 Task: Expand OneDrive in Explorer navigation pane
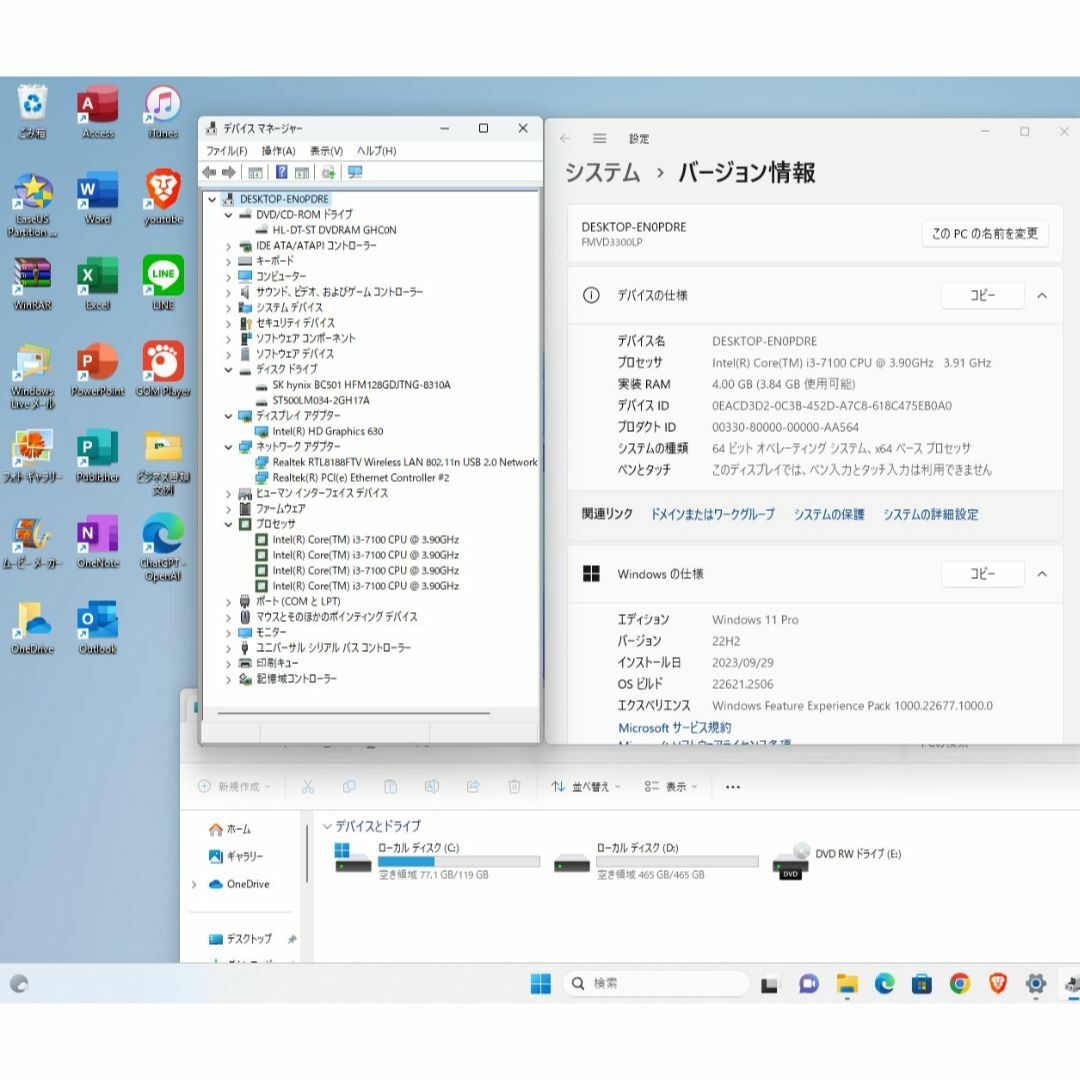click(194, 884)
